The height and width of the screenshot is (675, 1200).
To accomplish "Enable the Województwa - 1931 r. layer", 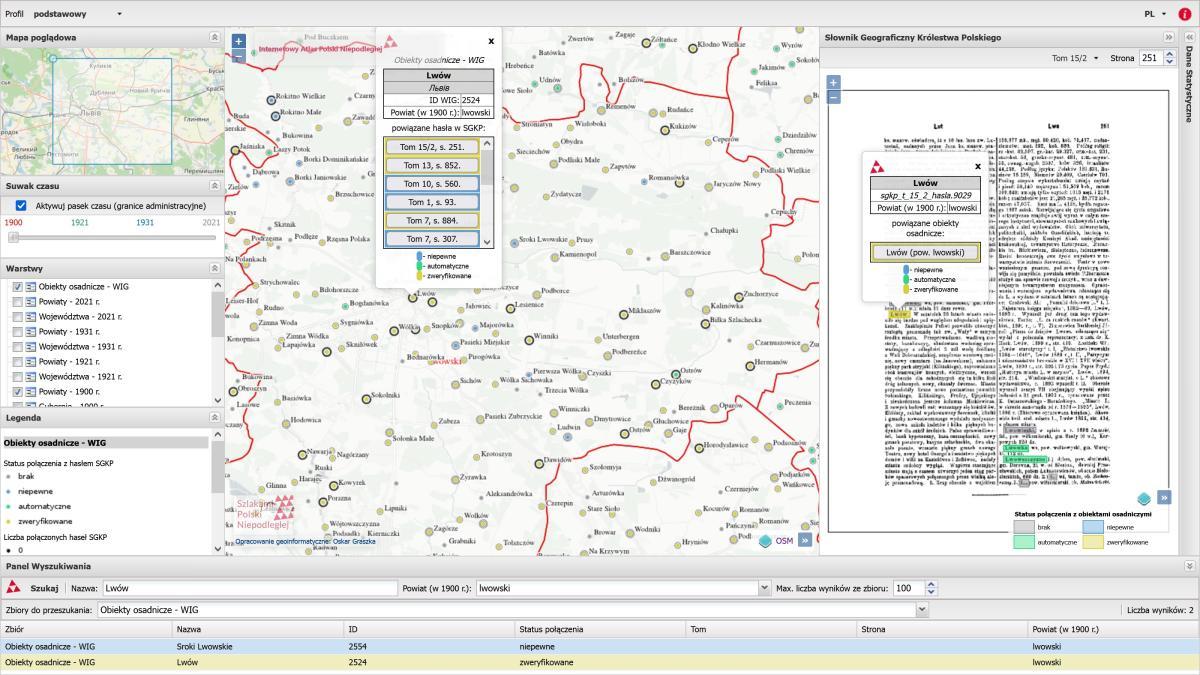I will pos(18,347).
